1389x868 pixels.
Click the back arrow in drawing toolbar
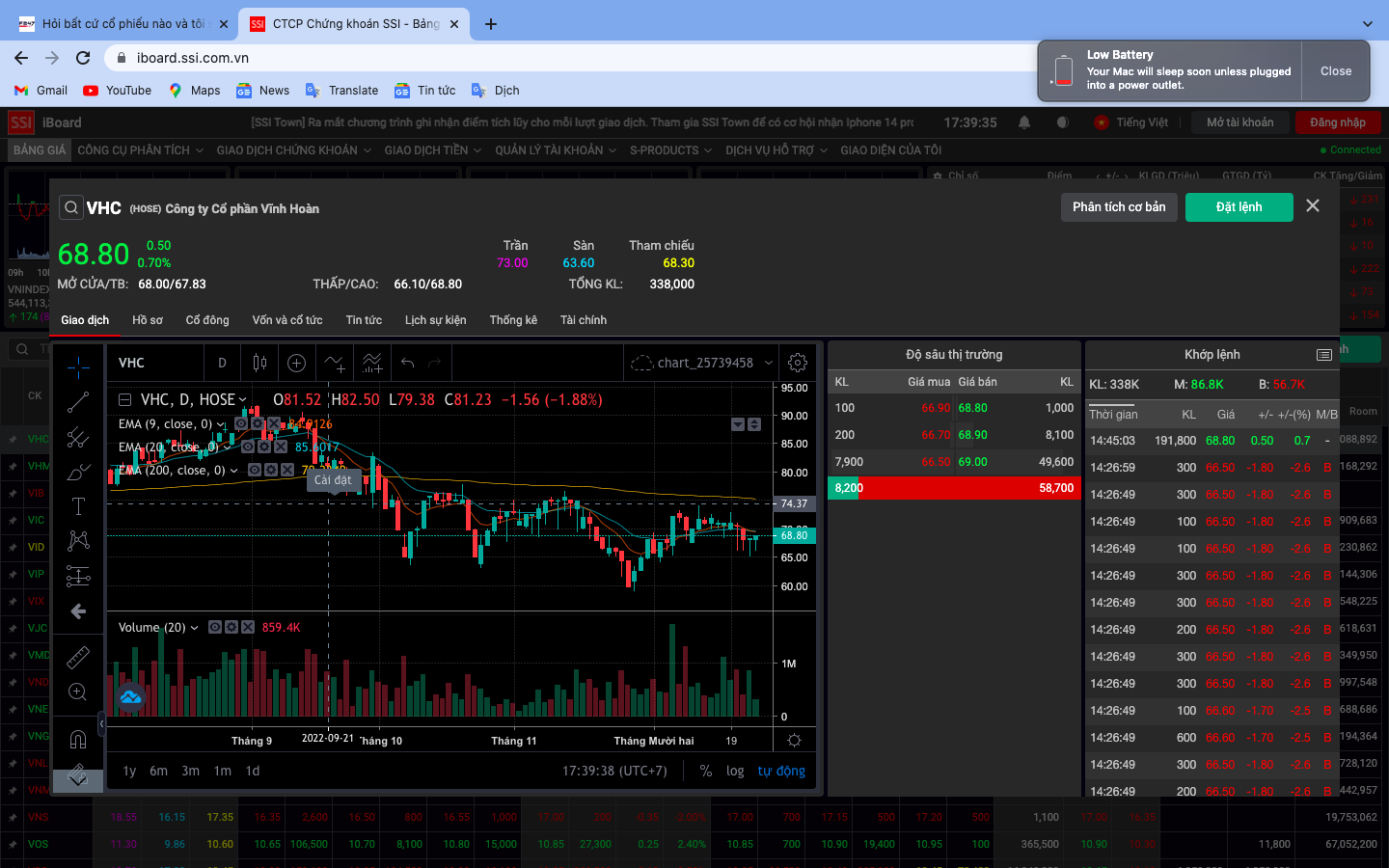coord(78,610)
